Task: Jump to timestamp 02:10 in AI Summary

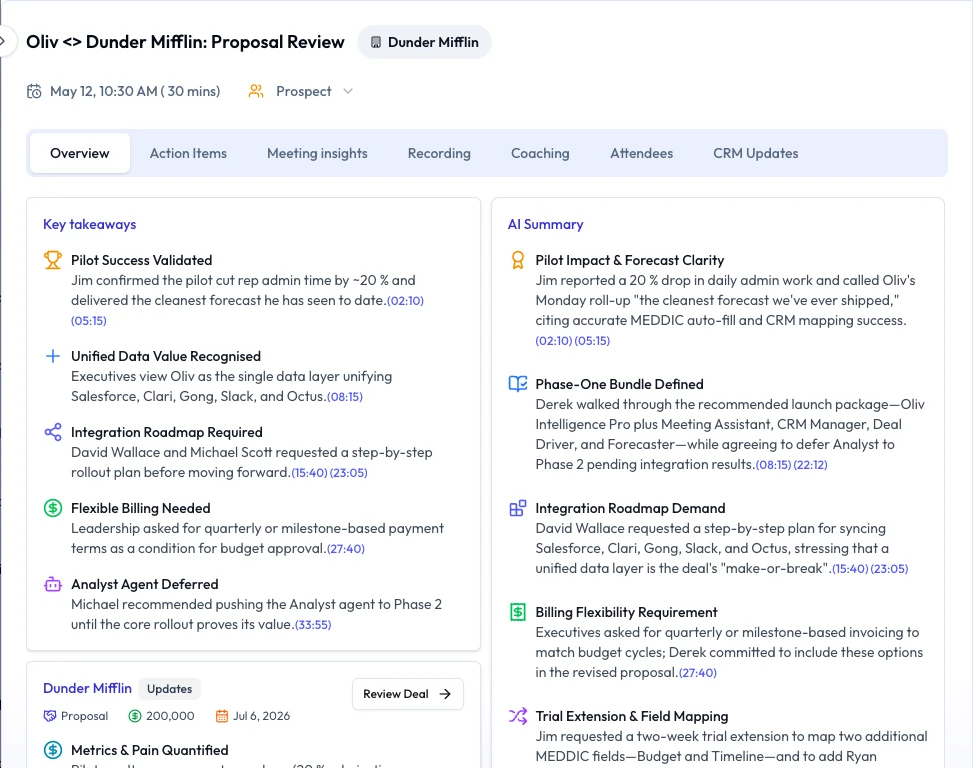Action: click(554, 341)
